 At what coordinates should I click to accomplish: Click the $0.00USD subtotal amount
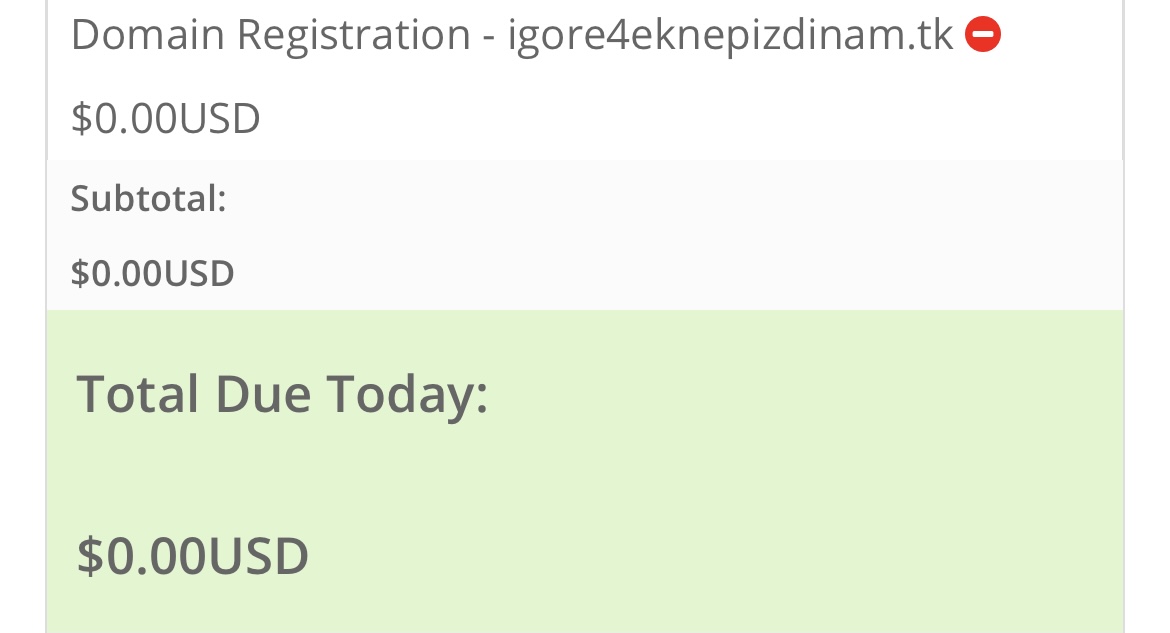tap(153, 273)
